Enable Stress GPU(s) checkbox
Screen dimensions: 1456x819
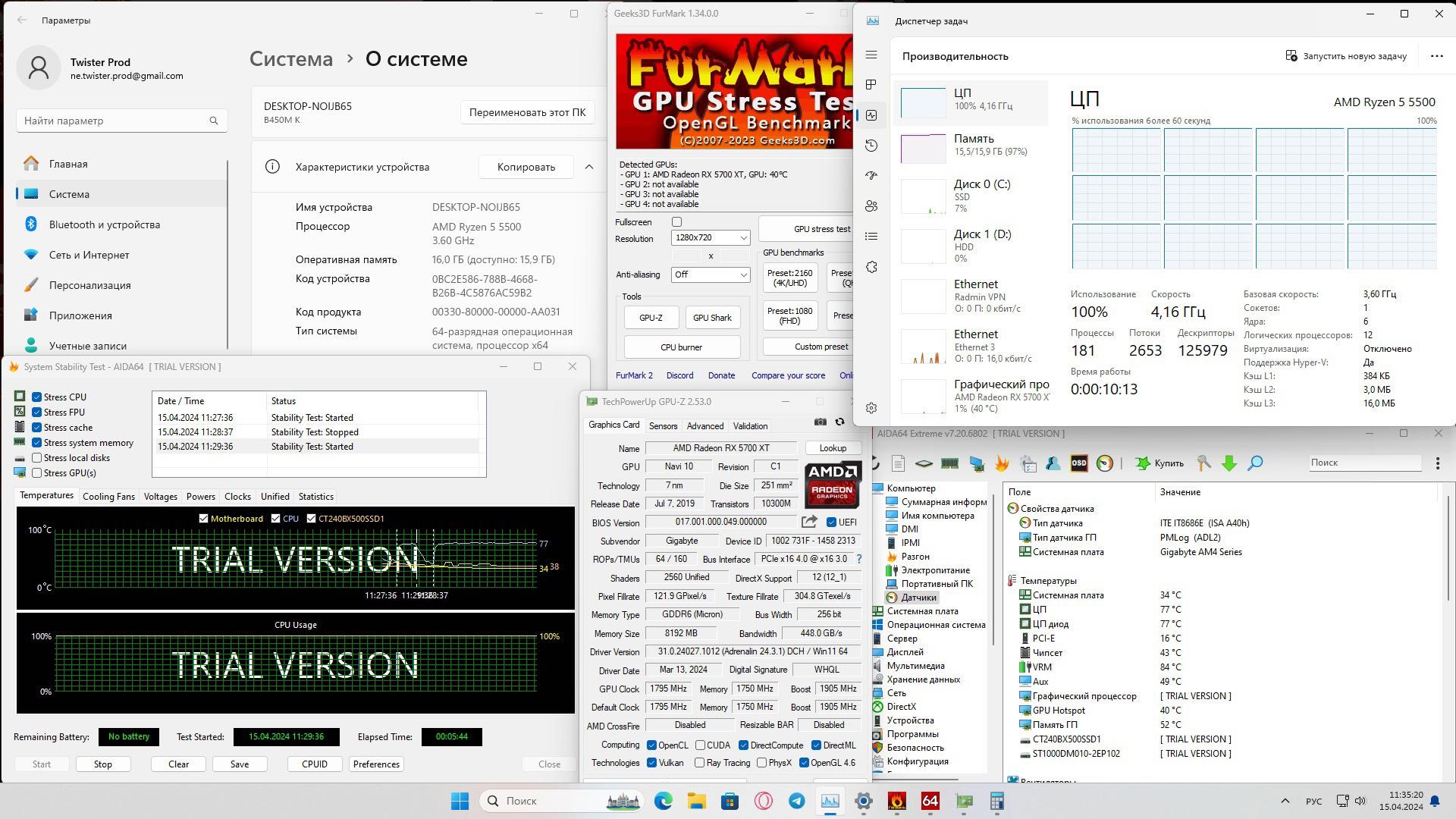coord(36,473)
